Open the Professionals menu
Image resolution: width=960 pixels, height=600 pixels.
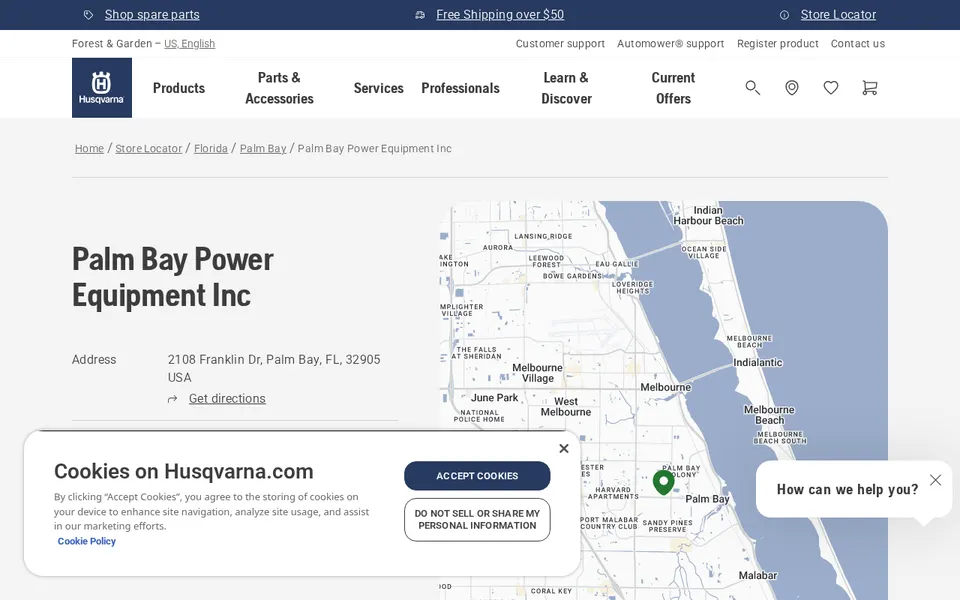(460, 88)
